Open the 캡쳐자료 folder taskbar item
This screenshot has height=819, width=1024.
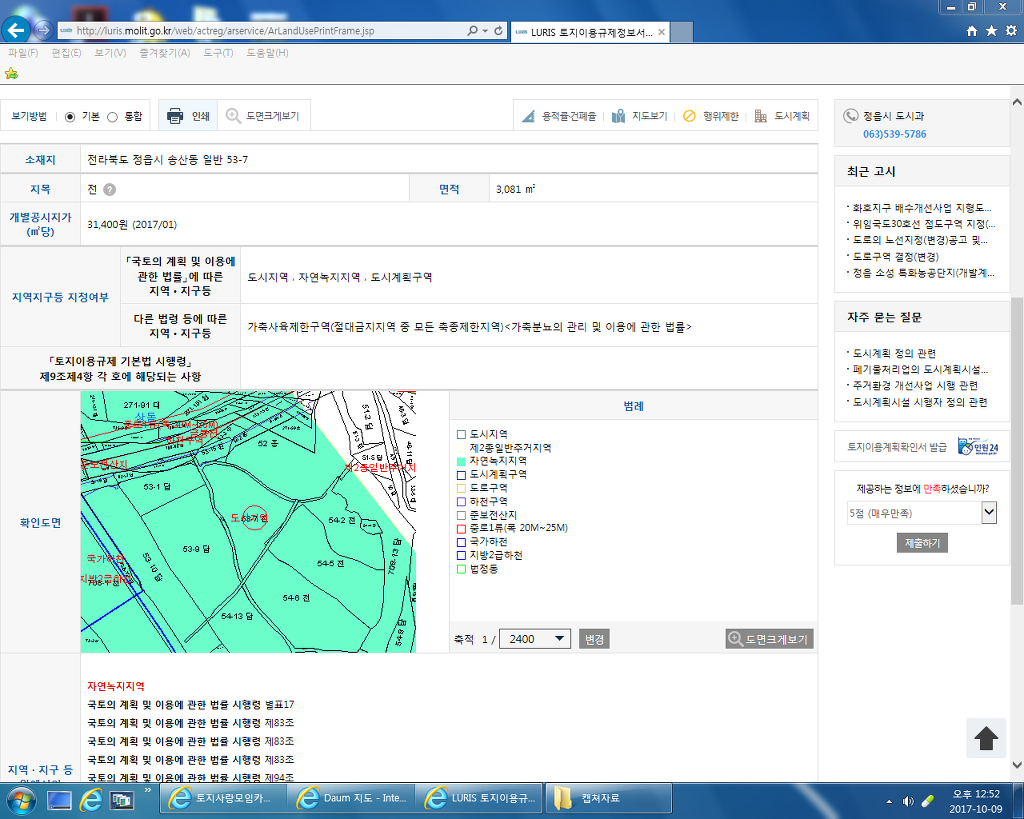[609, 798]
